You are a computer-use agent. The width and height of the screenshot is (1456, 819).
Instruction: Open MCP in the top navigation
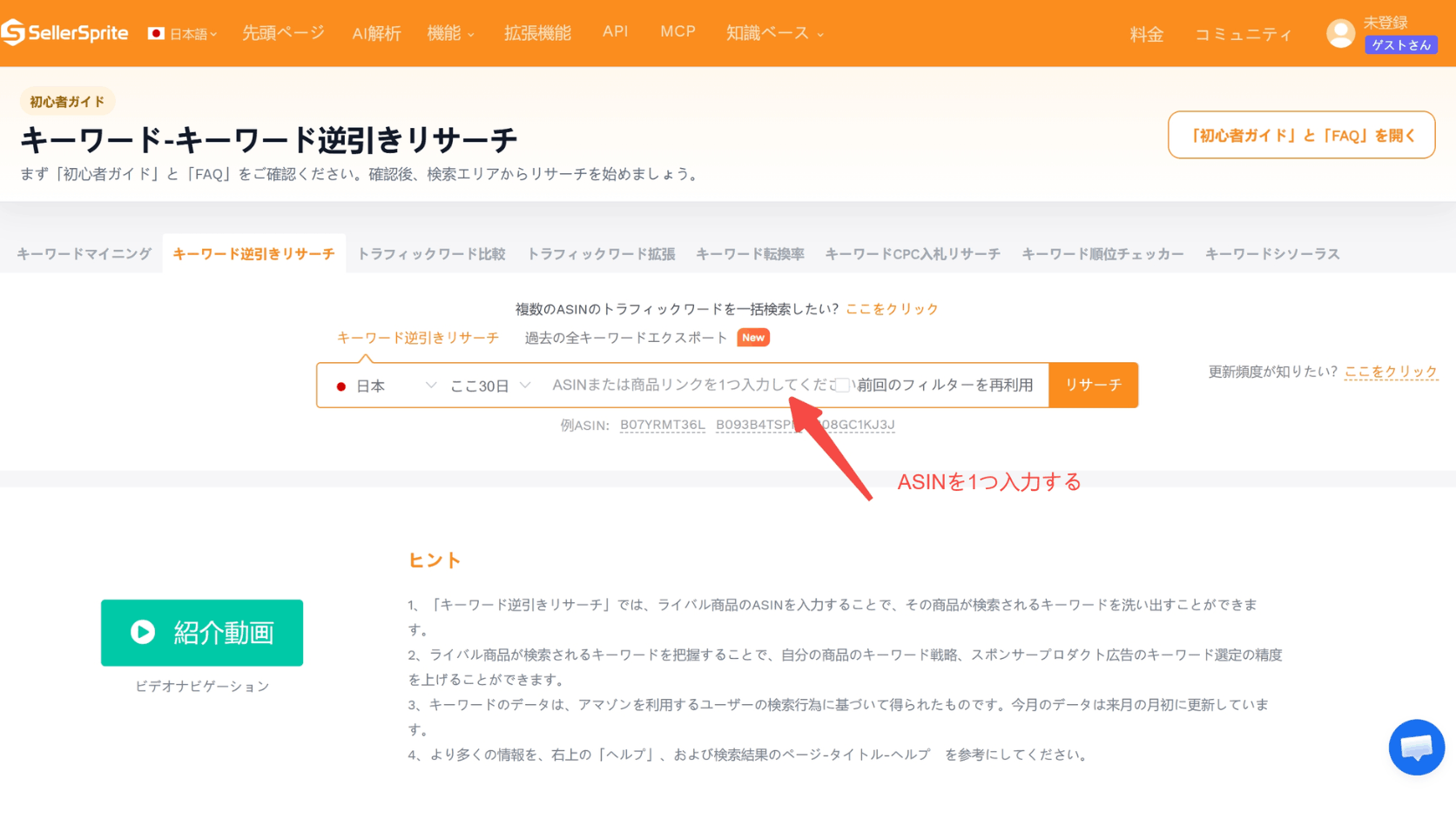point(677,31)
